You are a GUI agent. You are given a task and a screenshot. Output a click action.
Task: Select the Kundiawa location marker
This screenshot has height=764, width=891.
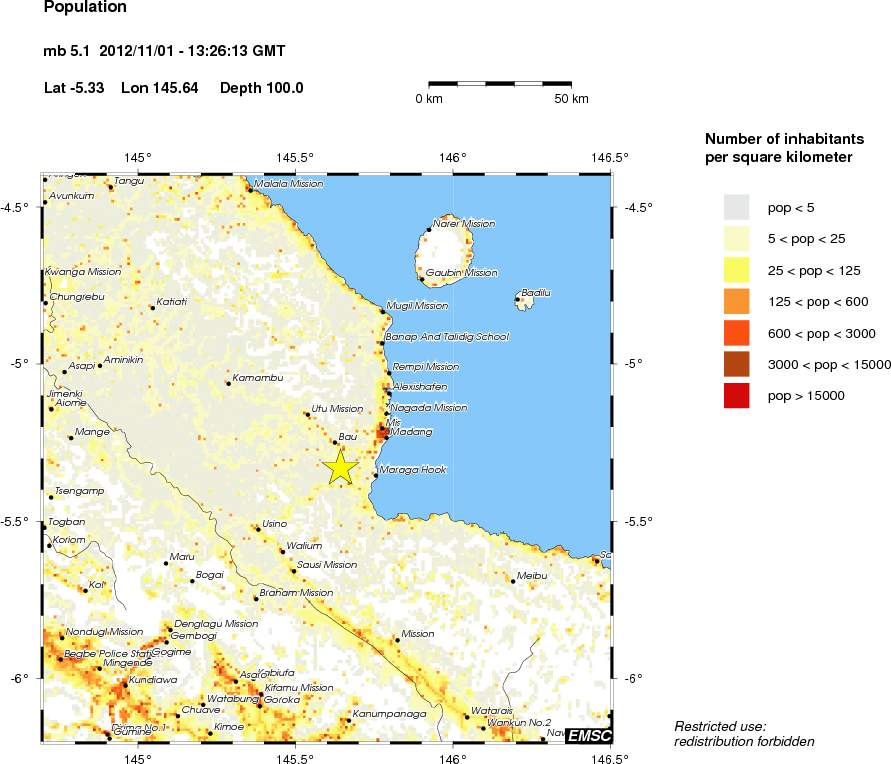126,685
